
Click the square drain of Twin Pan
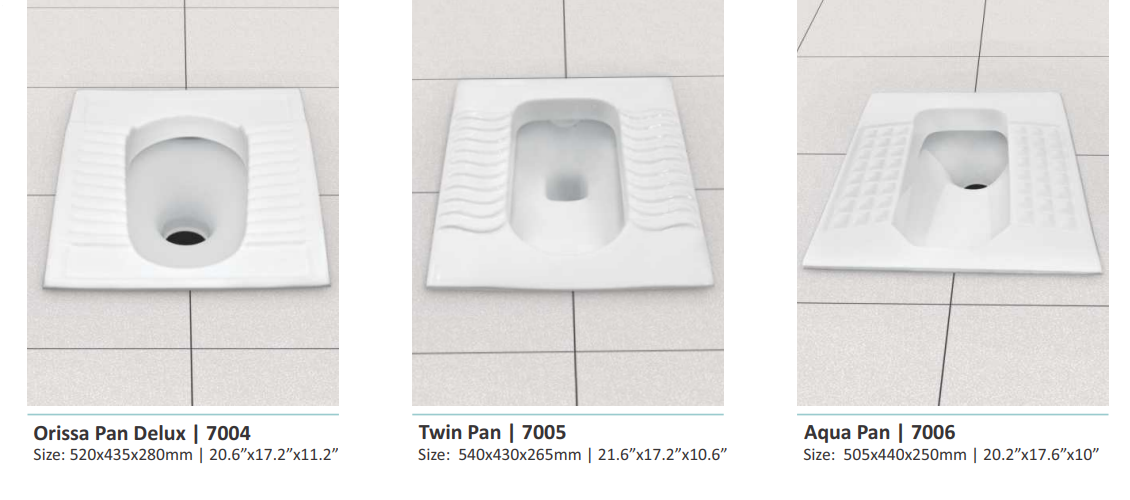click(x=566, y=187)
